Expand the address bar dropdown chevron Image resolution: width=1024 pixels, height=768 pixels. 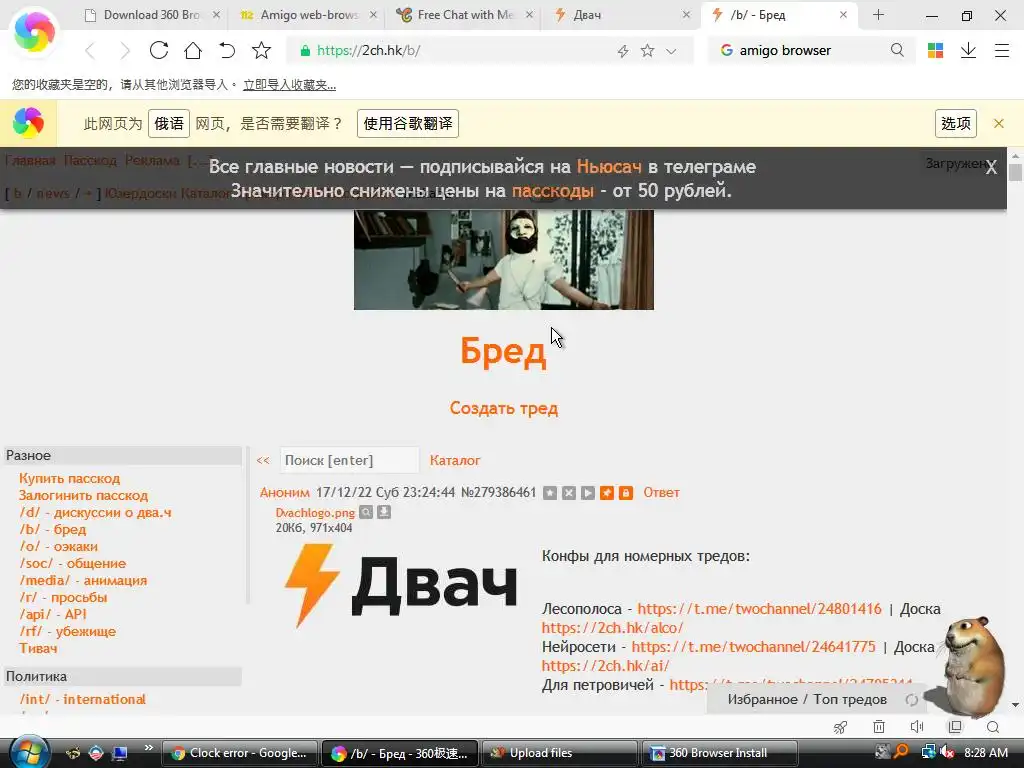point(671,51)
